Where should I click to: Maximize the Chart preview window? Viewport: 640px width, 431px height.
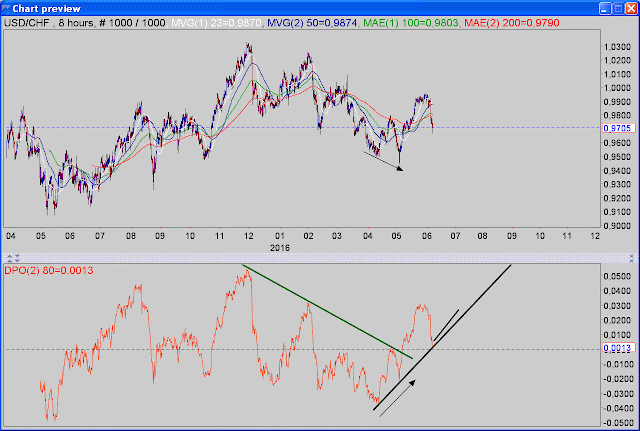click(x=618, y=9)
